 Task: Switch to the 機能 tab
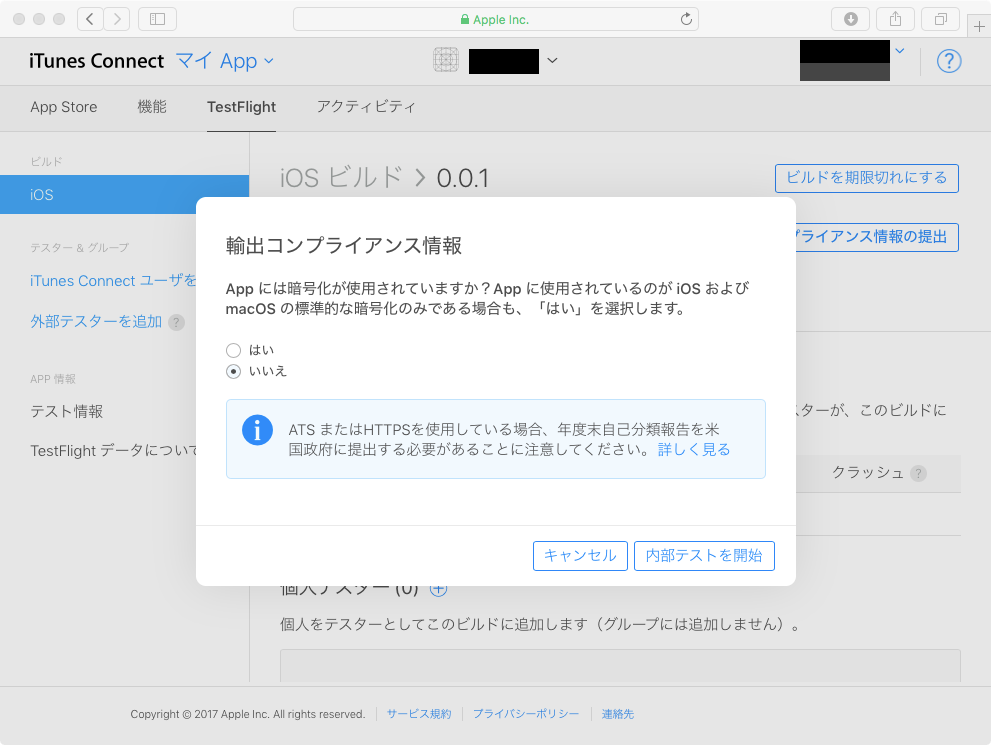point(152,107)
